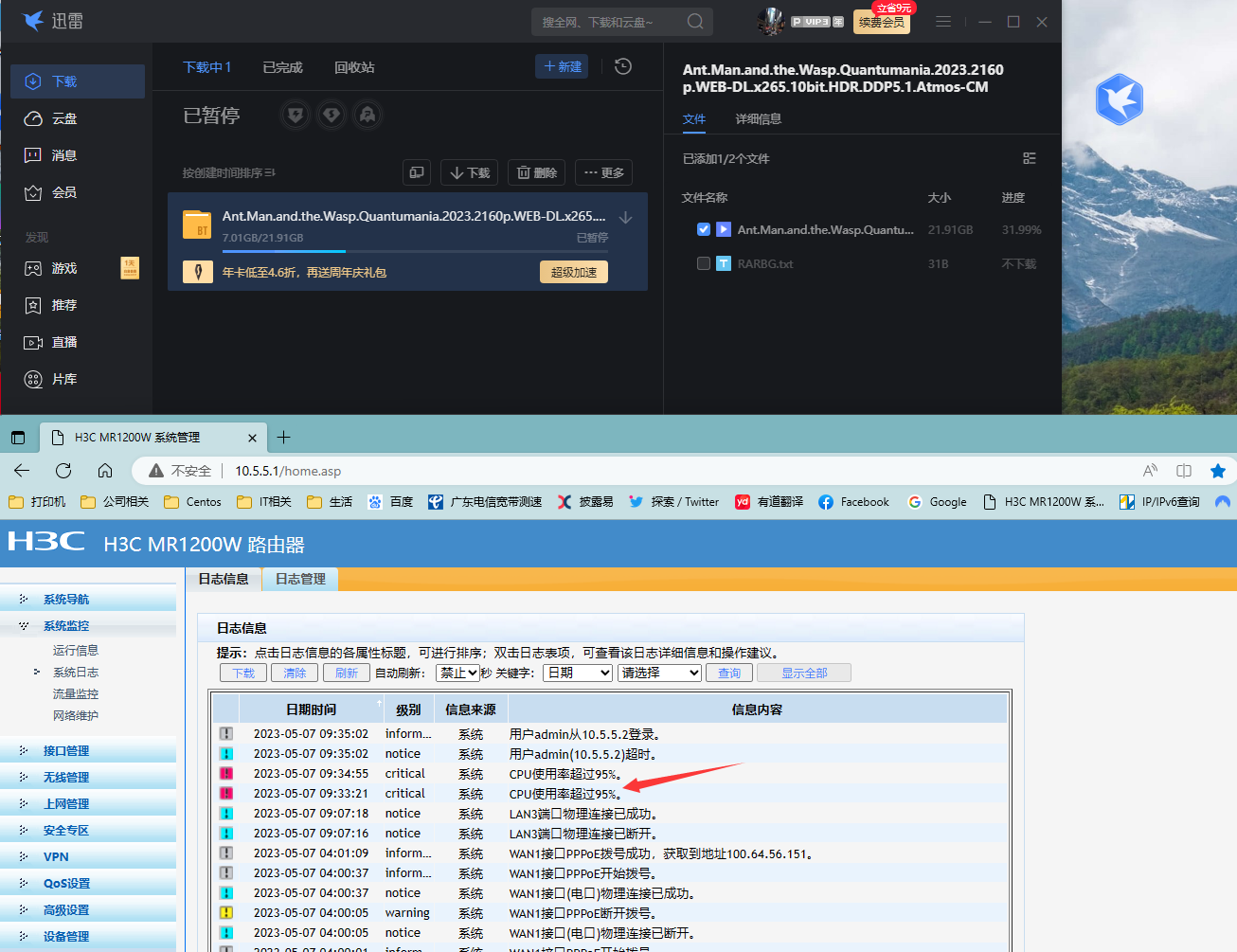Refresh the router page in browser
The height and width of the screenshot is (952, 1237).
tap(63, 471)
